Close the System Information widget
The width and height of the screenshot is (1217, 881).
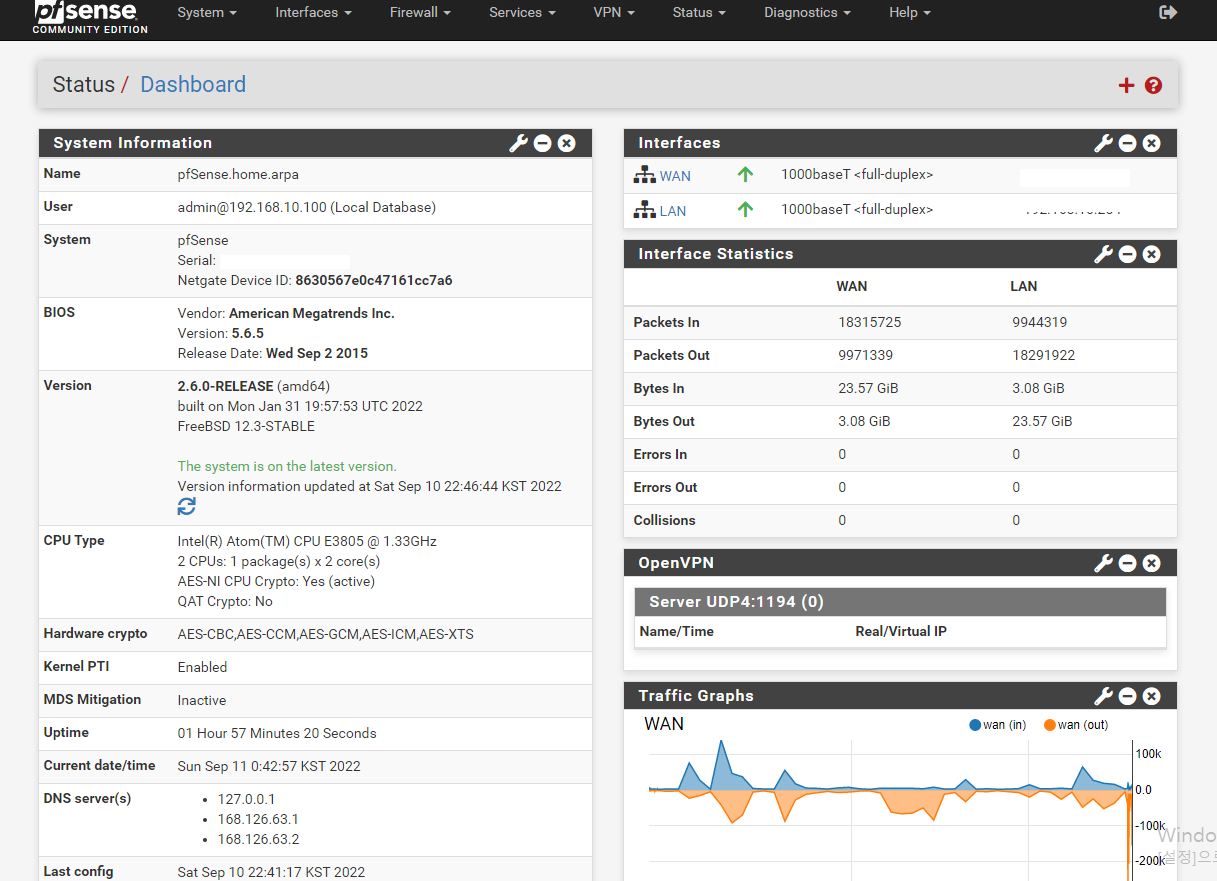567,143
